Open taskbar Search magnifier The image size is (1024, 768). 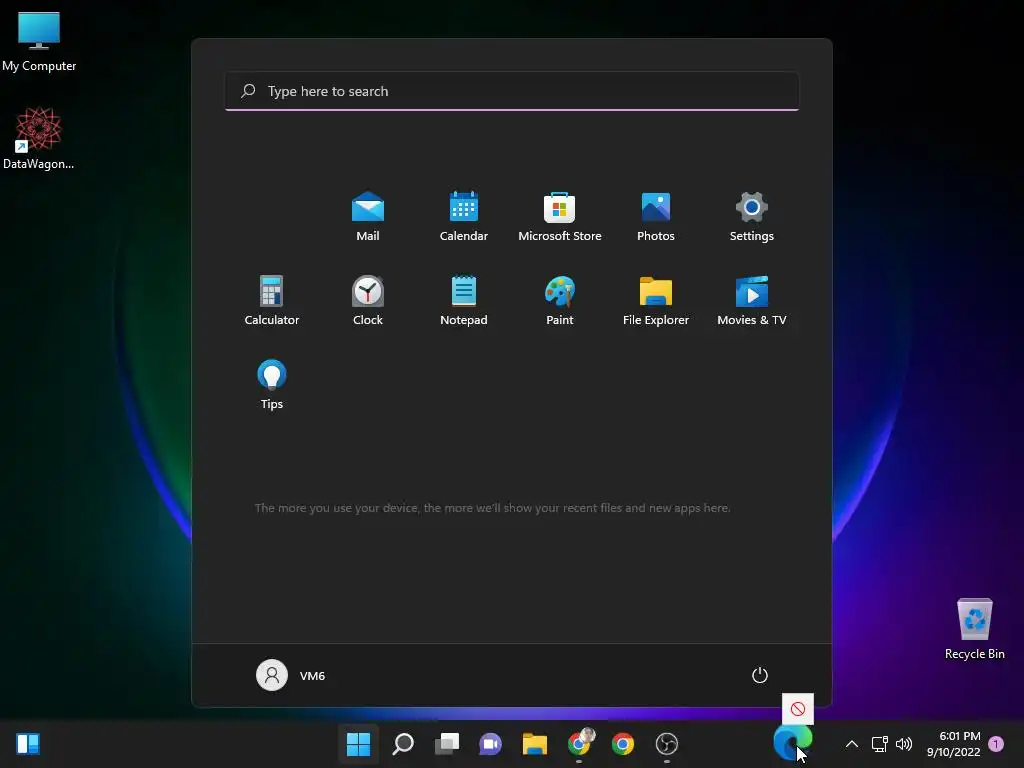pos(403,744)
